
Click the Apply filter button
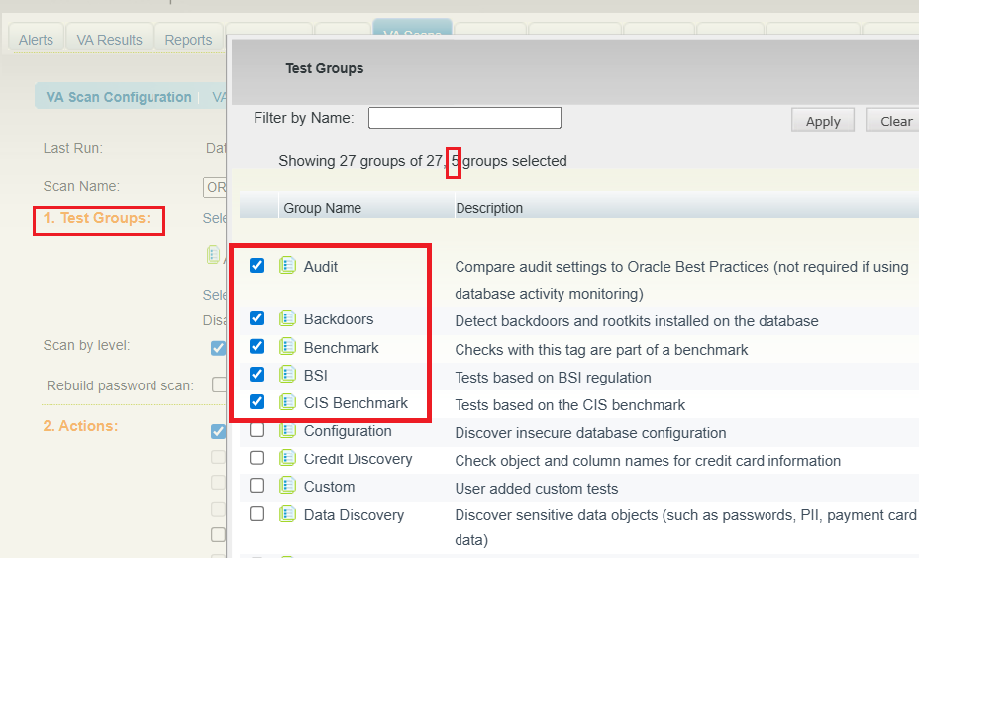click(x=823, y=121)
